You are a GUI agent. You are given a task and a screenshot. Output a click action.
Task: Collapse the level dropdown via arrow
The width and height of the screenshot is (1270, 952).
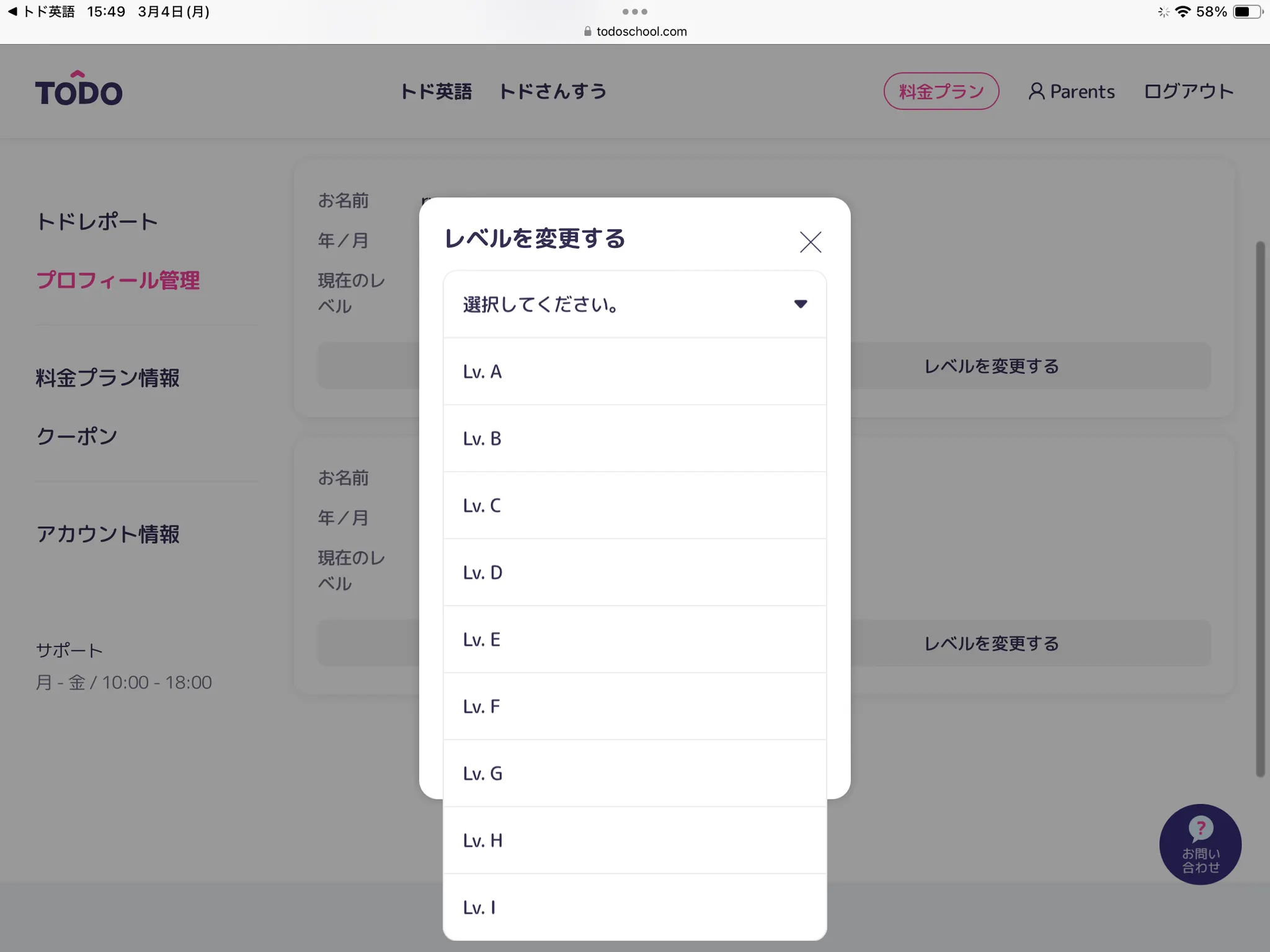click(800, 304)
